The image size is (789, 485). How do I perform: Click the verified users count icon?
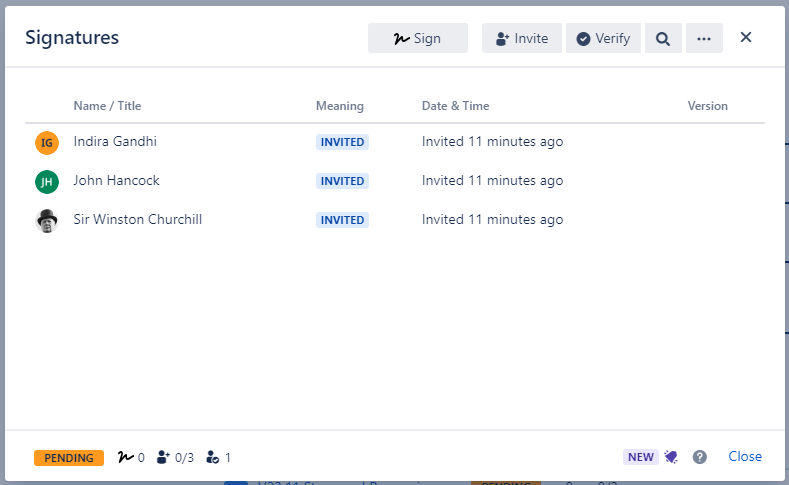212,458
